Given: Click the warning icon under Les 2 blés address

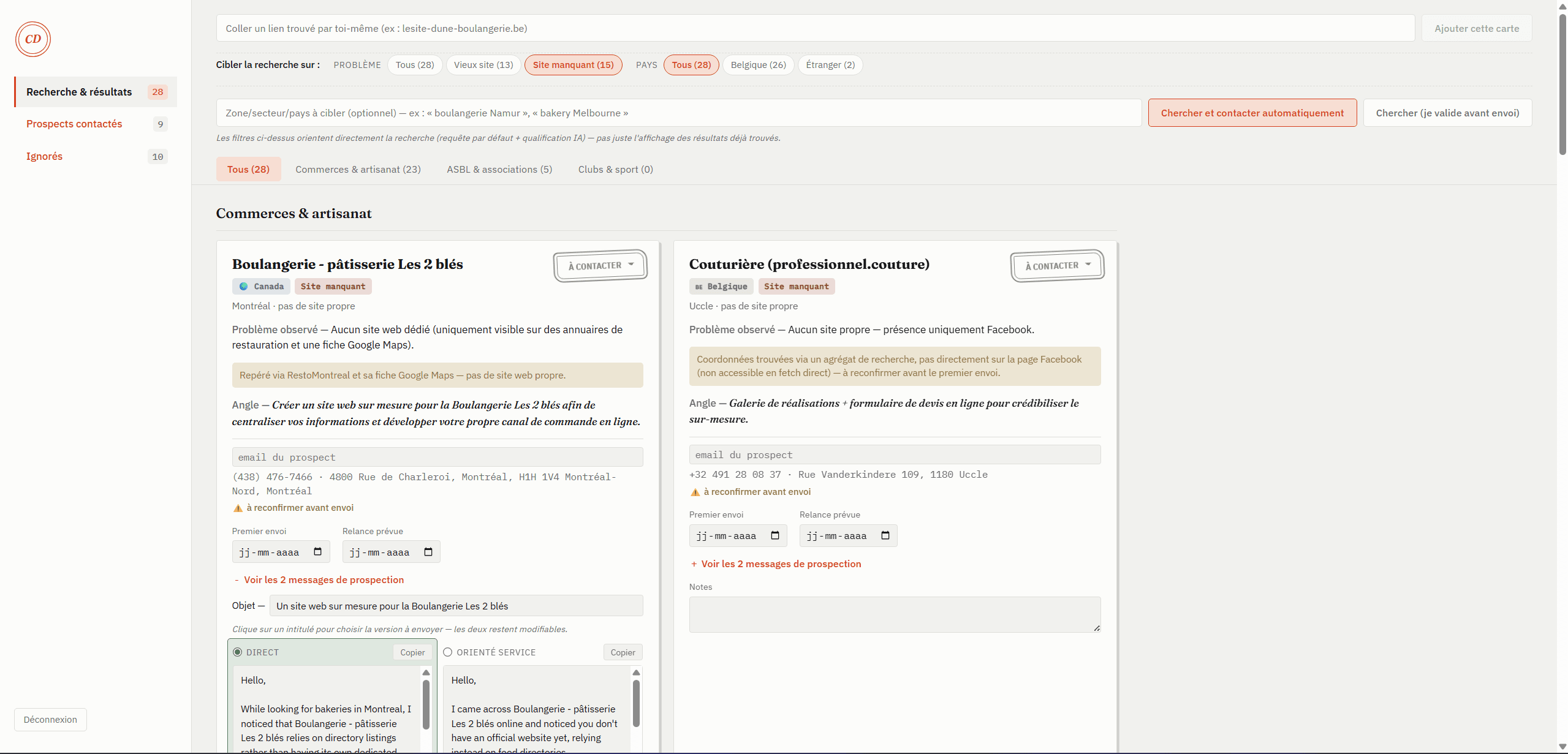Looking at the screenshot, I should click(238, 508).
